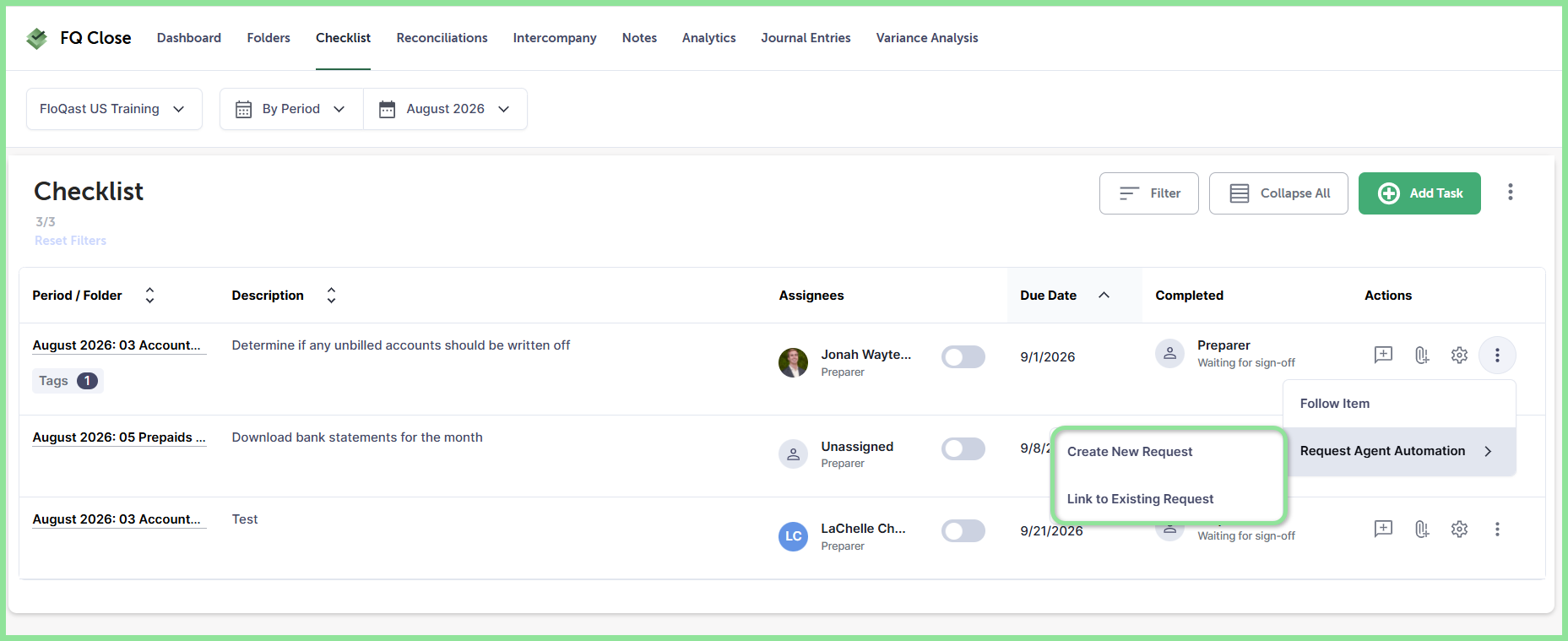Switch to the Folders tab
Viewport: 1568px width, 641px height.
(269, 38)
